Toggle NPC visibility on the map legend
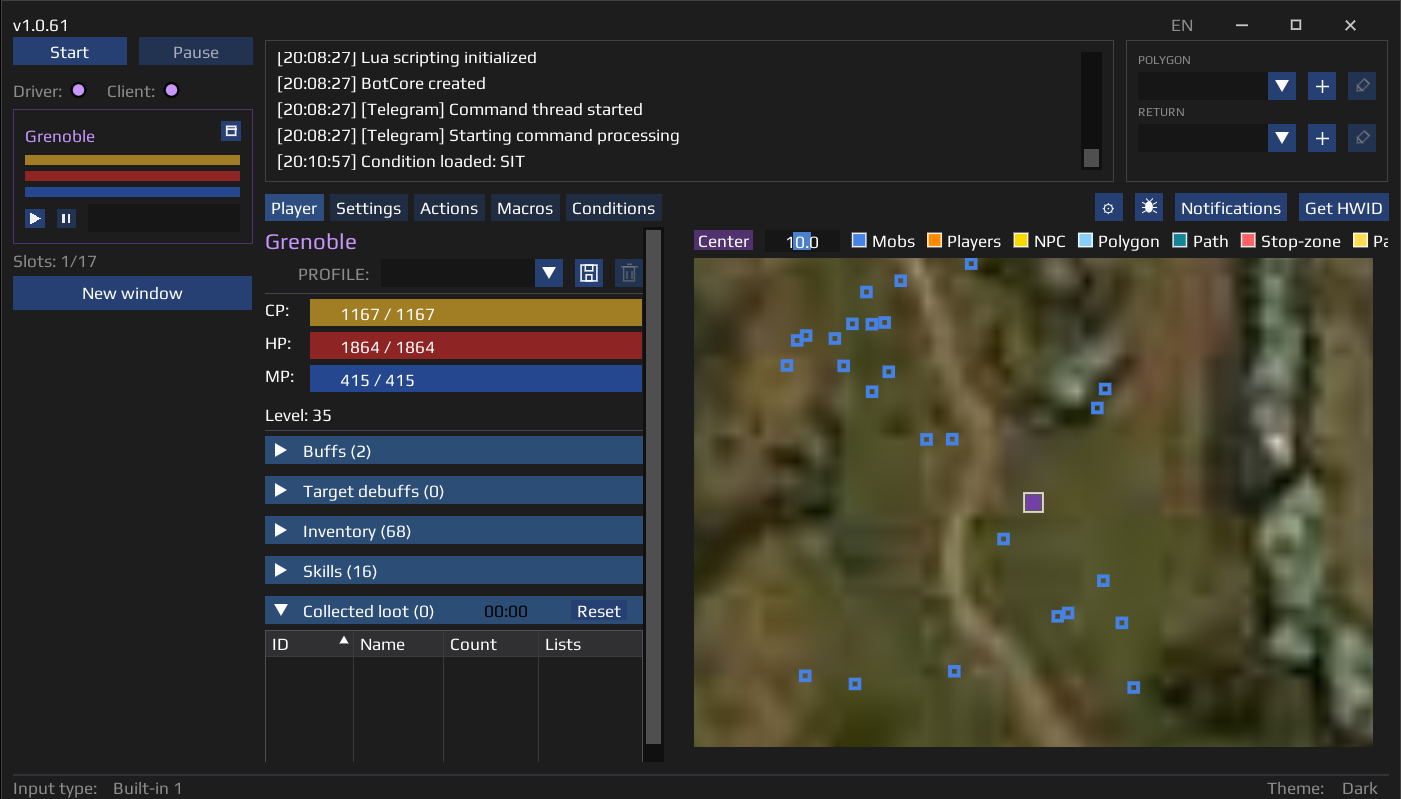This screenshot has height=799, width=1401. pyautogui.click(x=1021, y=241)
